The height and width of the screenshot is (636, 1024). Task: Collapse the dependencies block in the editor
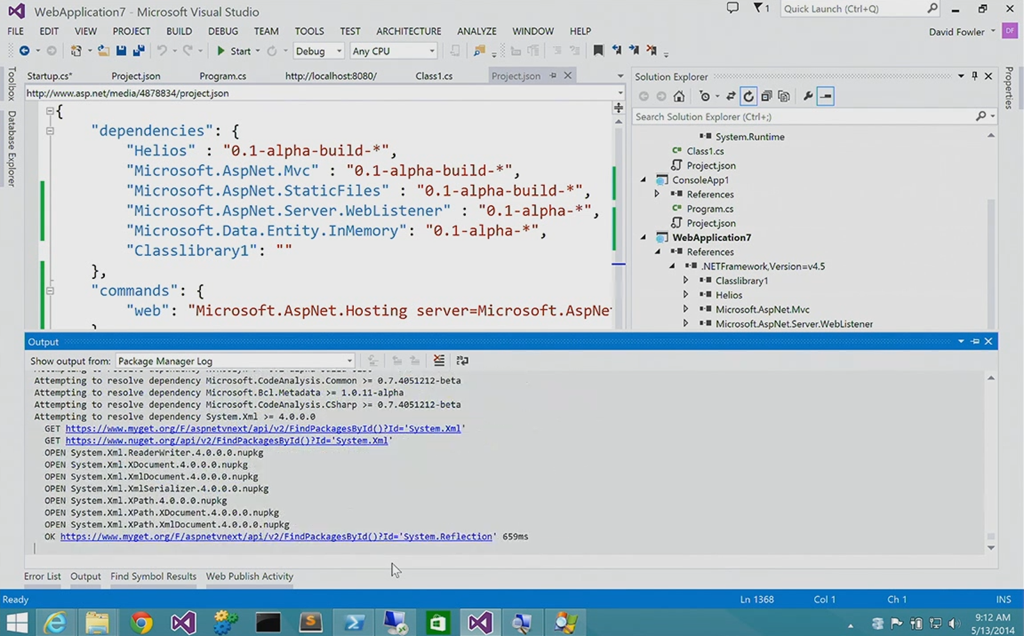pyautogui.click(x=50, y=131)
